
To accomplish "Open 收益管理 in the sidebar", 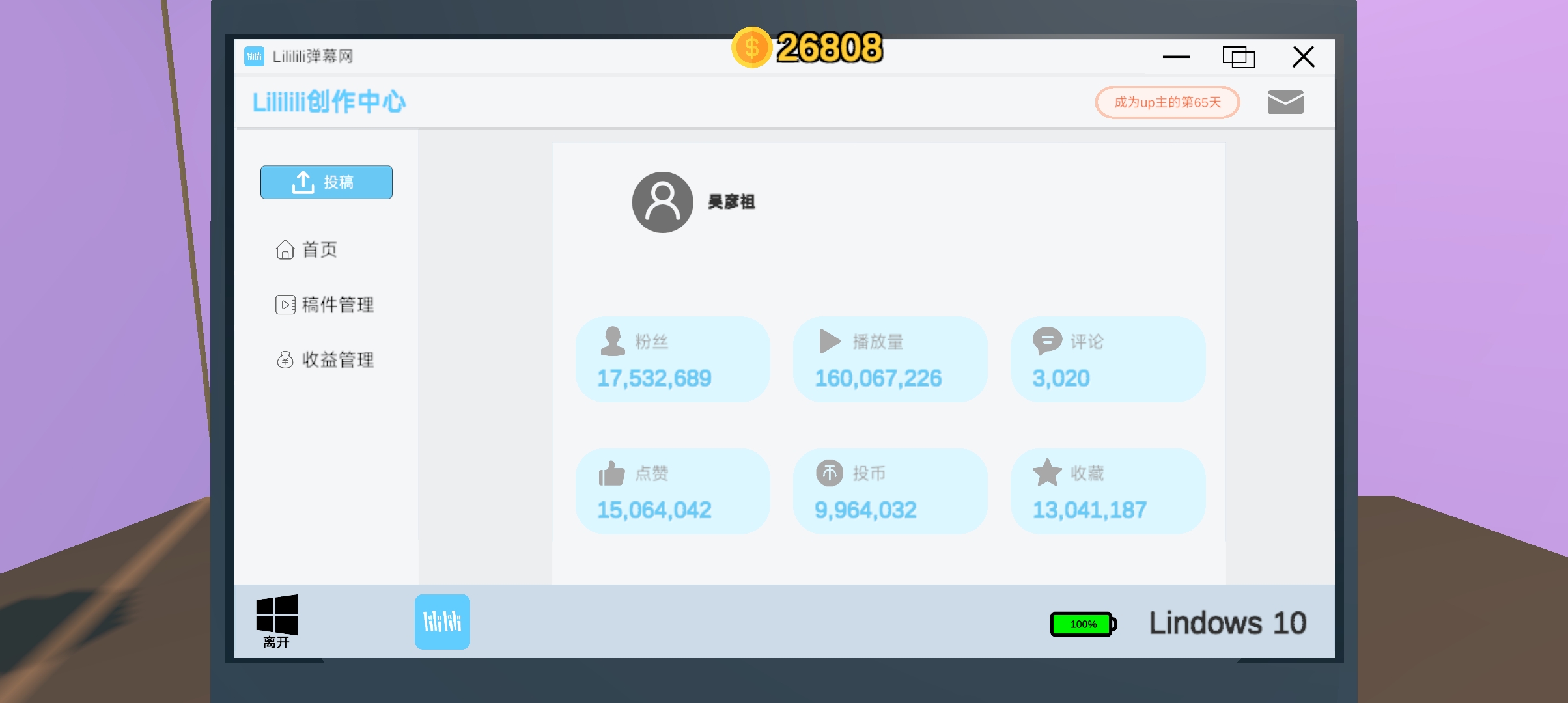I will click(324, 359).
